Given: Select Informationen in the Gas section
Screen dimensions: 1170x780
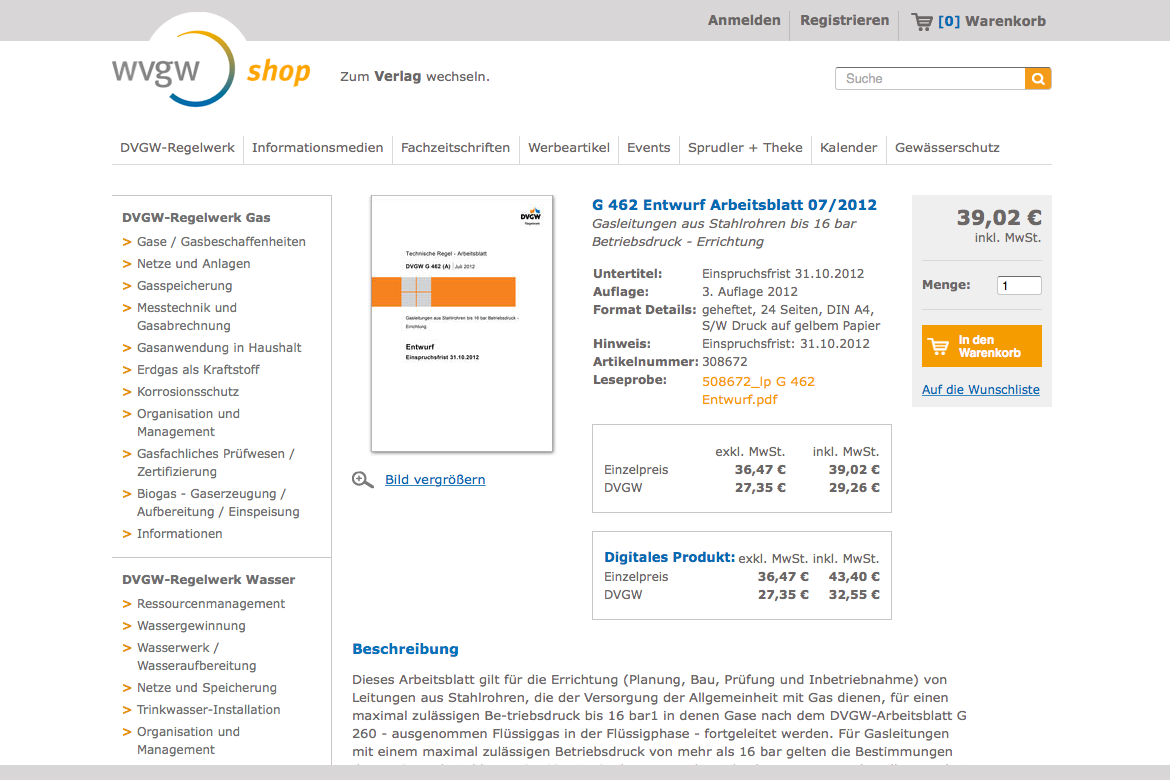Looking at the screenshot, I should pos(179,534).
